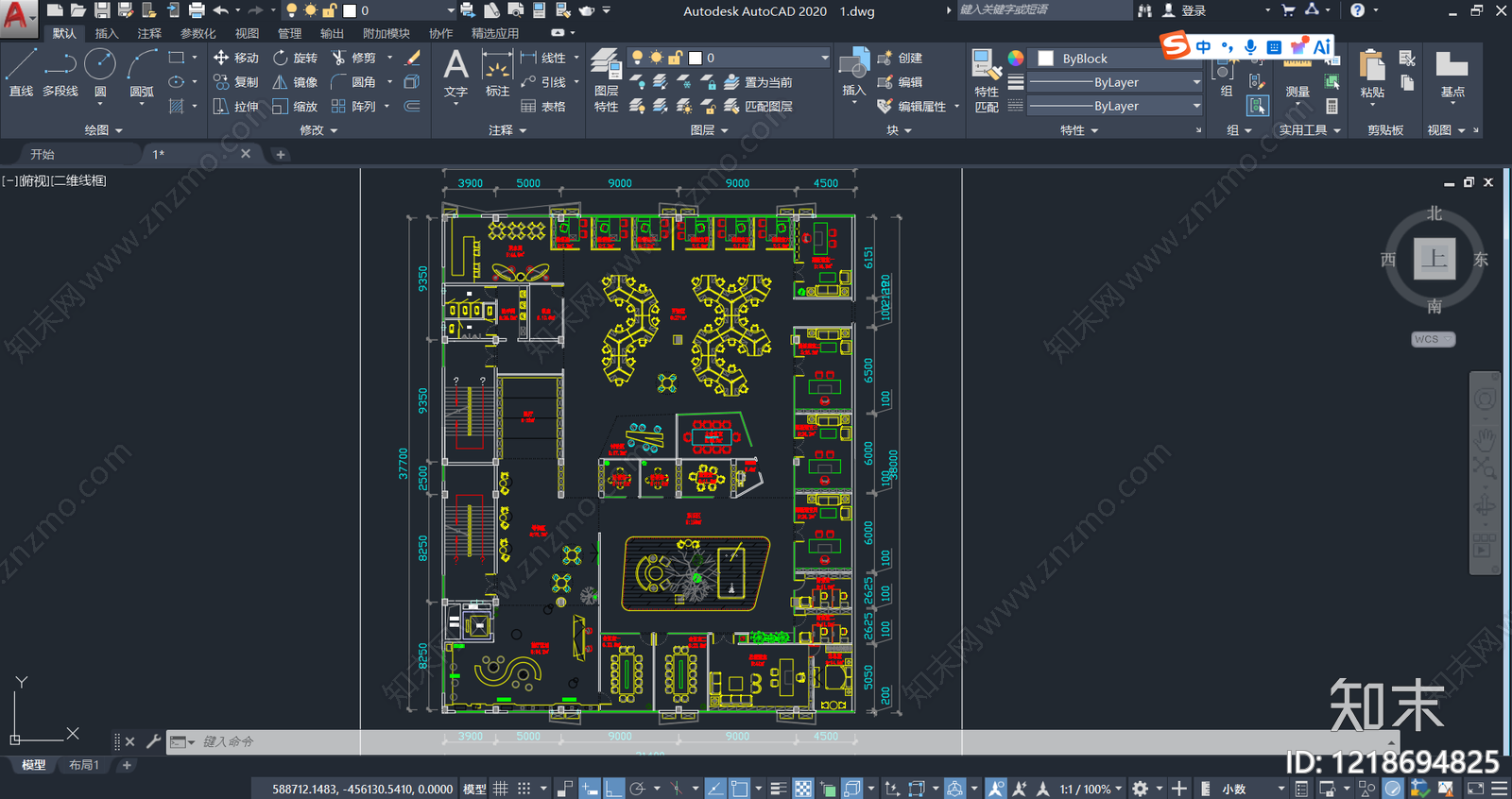
Task: Click the Match Properties (特性匹配) icon
Action: click(986, 81)
